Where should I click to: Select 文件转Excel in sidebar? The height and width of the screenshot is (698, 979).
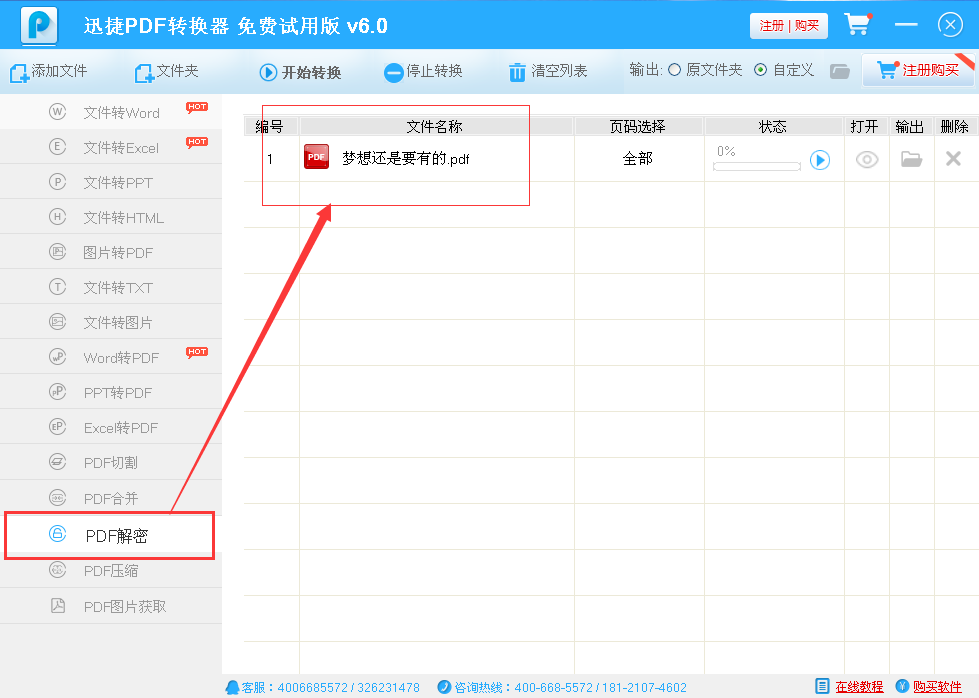pos(111,147)
